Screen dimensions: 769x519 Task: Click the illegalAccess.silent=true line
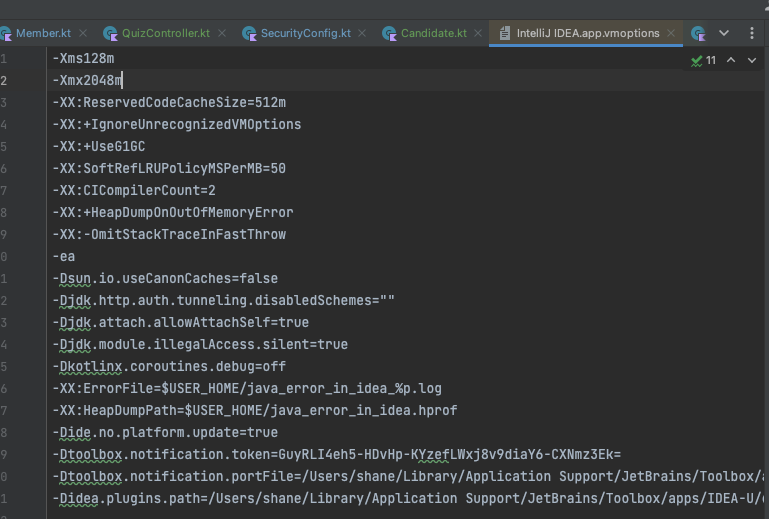[200, 344]
